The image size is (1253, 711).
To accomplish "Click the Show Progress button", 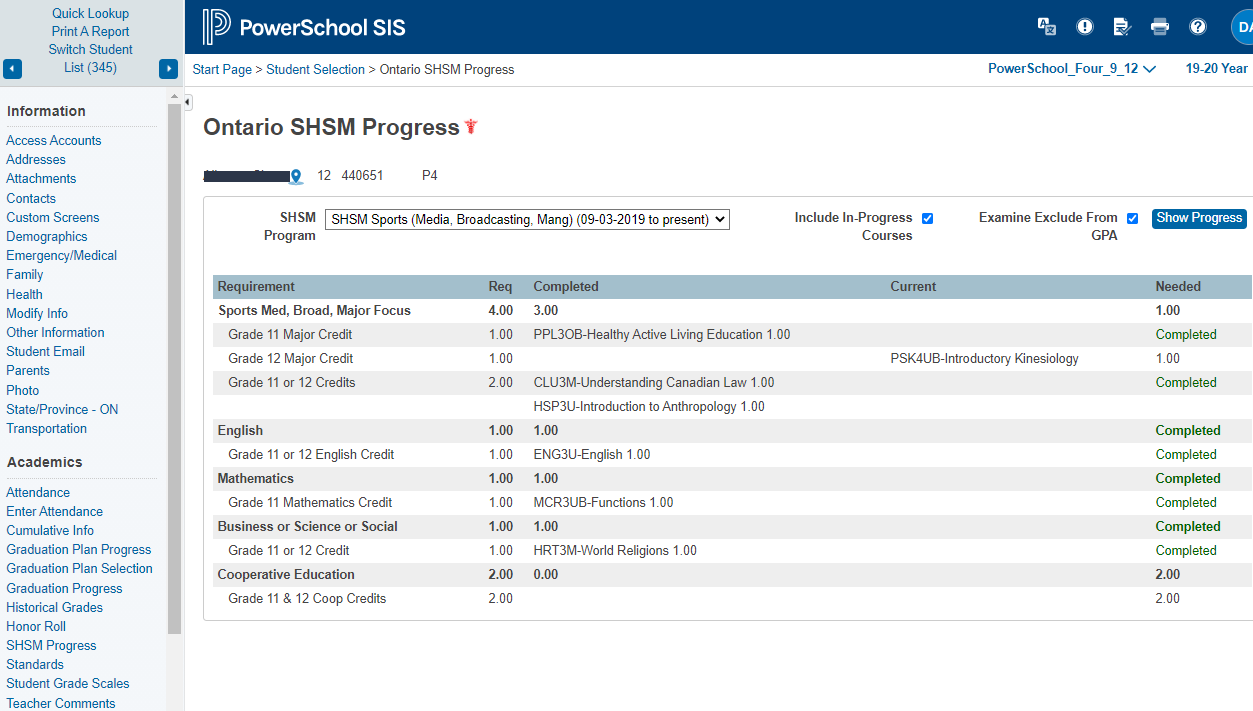I will coord(1199,218).
